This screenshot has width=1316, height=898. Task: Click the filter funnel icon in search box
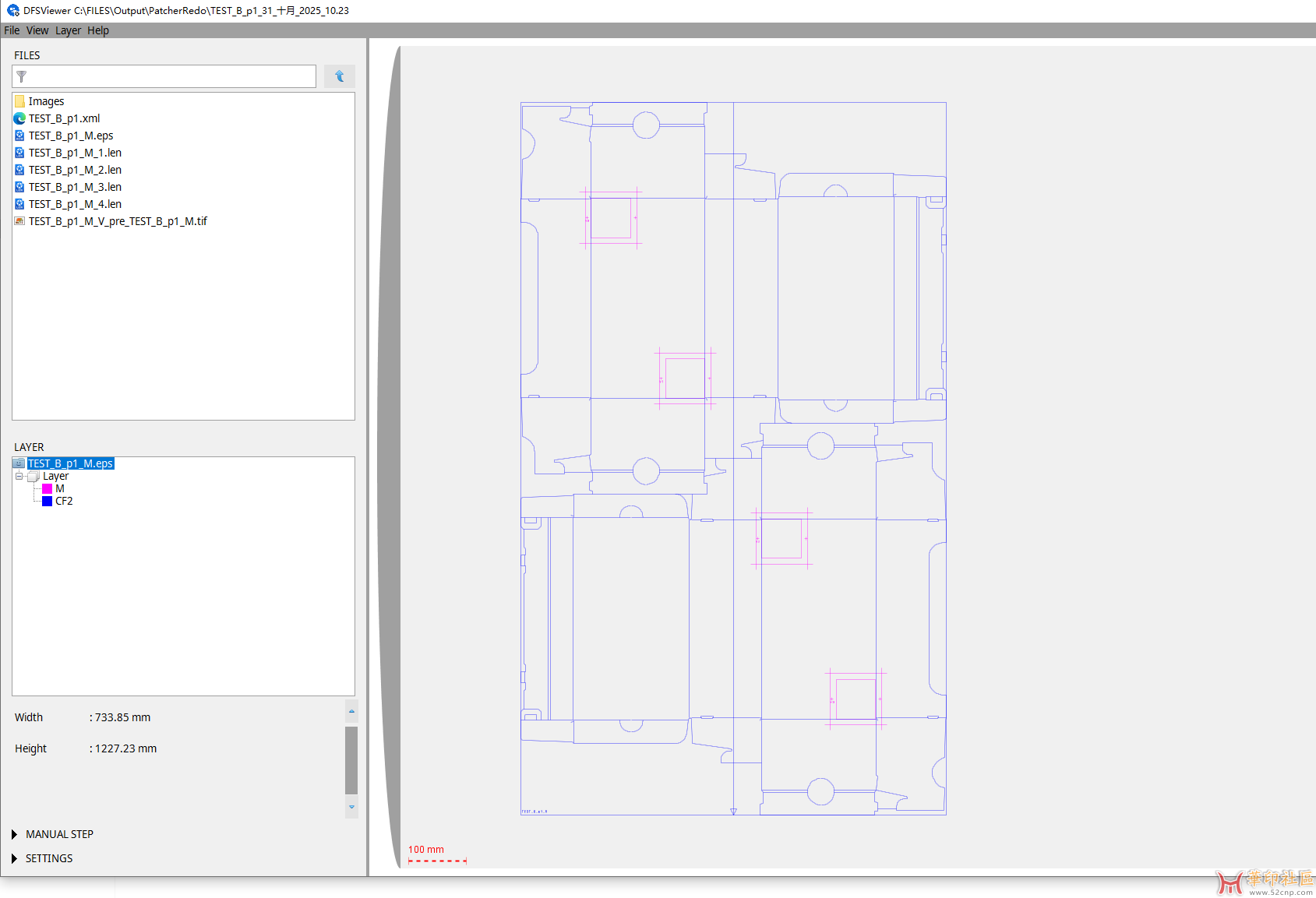pyautogui.click(x=22, y=76)
